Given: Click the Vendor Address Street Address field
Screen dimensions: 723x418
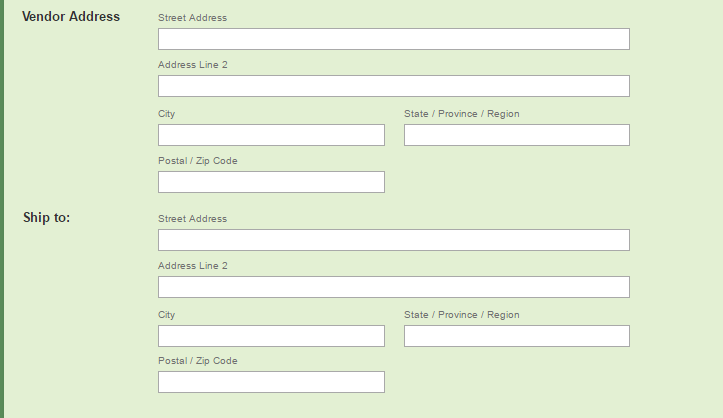Looking at the screenshot, I should 393,39.
